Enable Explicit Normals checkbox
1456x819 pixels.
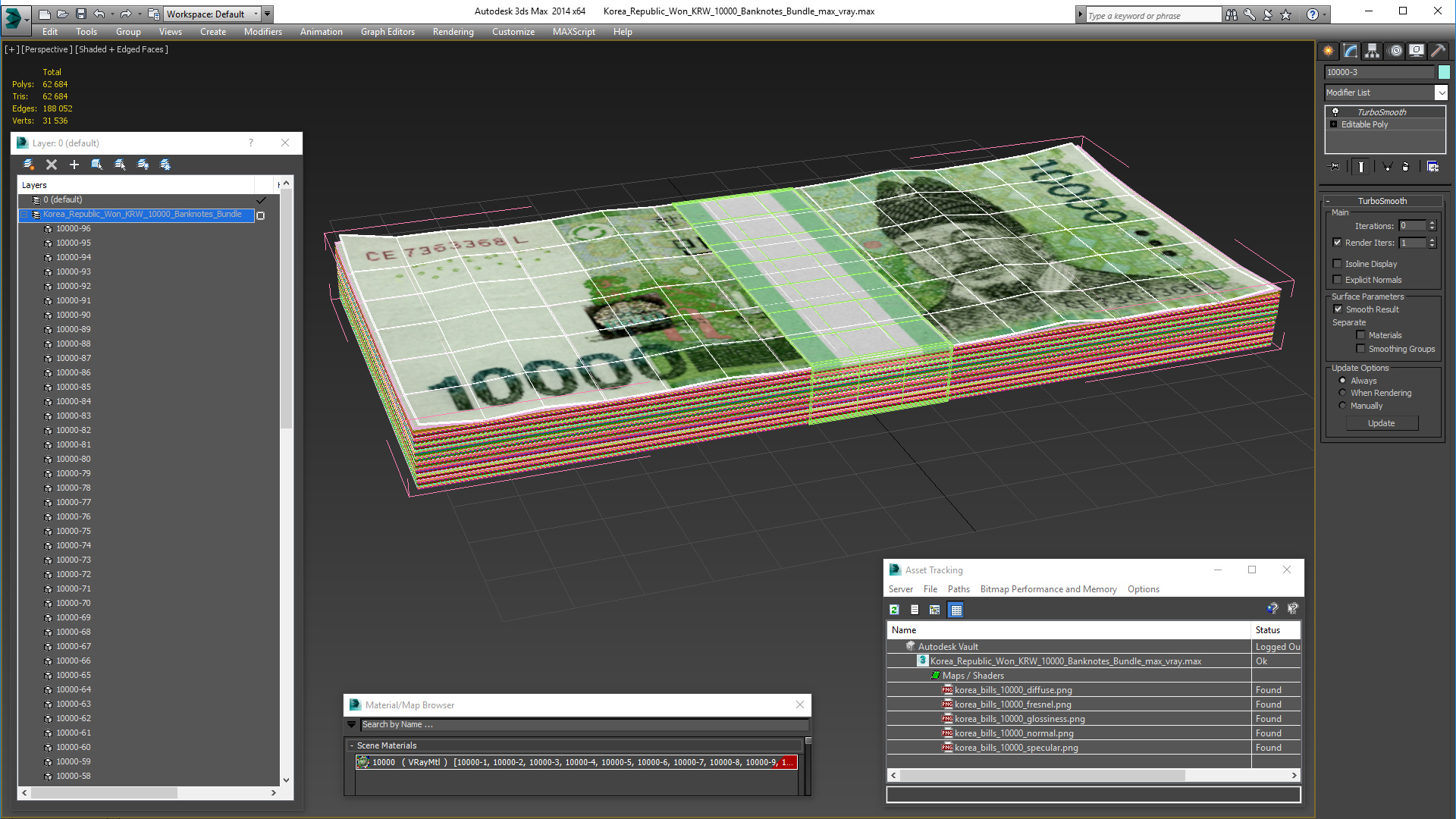[x=1338, y=280]
